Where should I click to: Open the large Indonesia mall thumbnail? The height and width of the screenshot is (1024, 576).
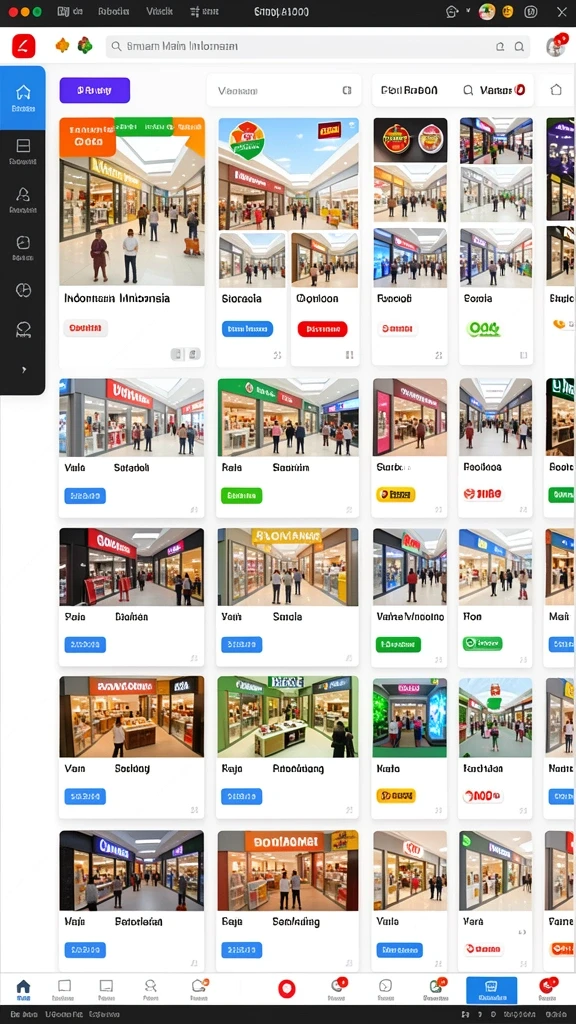pos(132,201)
